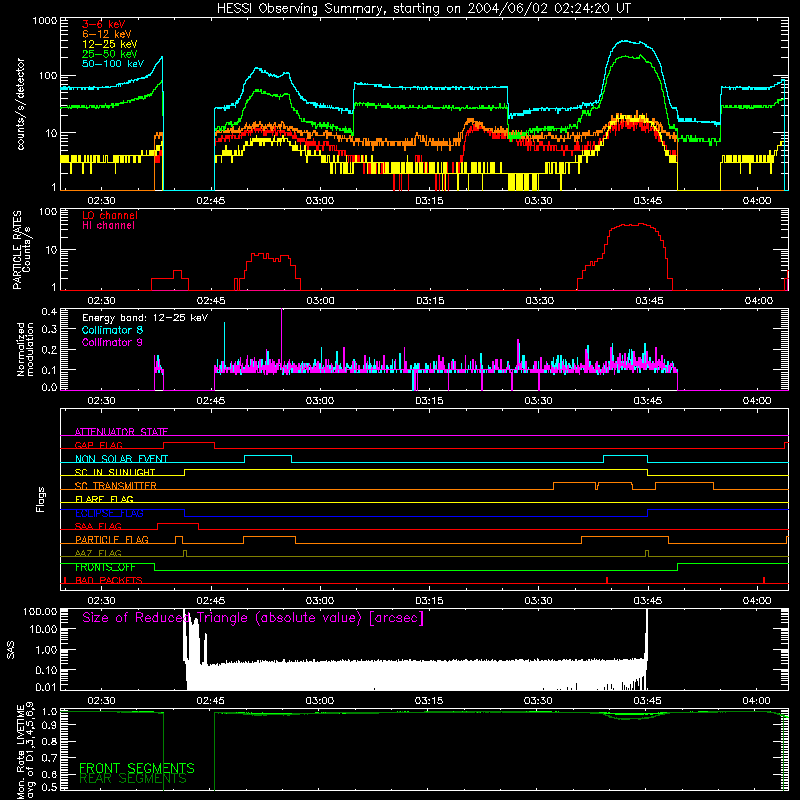
Task: Click the 03:30 tick under the SAS plot
Action: point(538,701)
